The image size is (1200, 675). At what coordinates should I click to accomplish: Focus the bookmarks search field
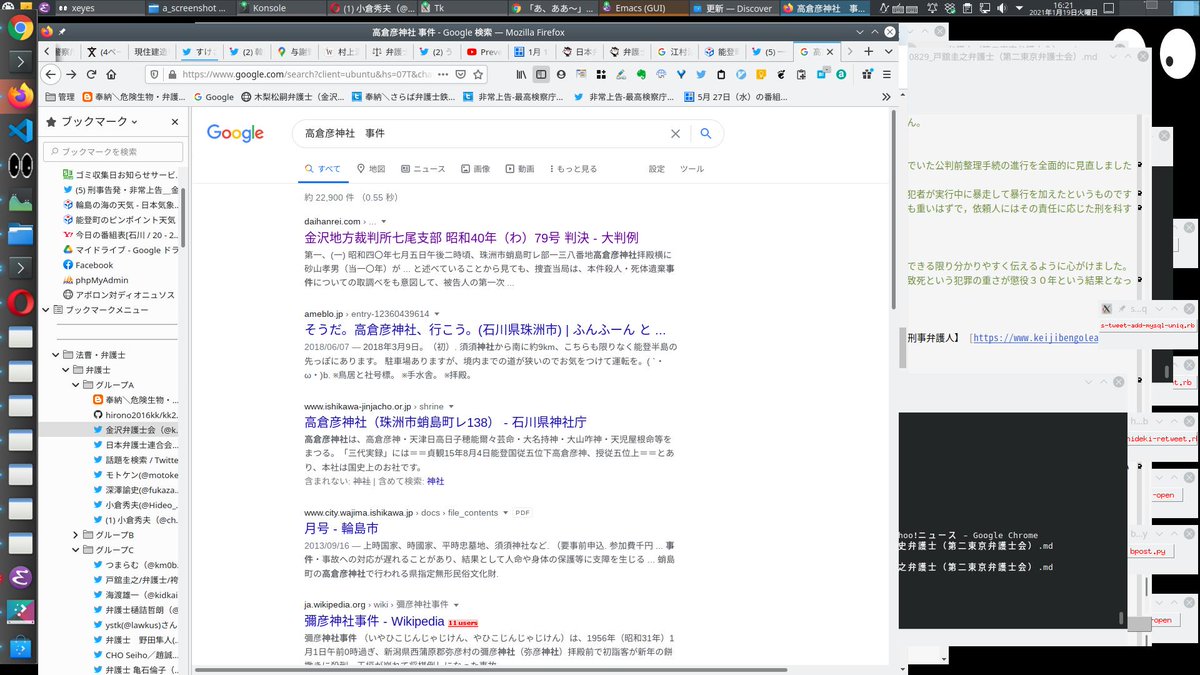coord(112,151)
